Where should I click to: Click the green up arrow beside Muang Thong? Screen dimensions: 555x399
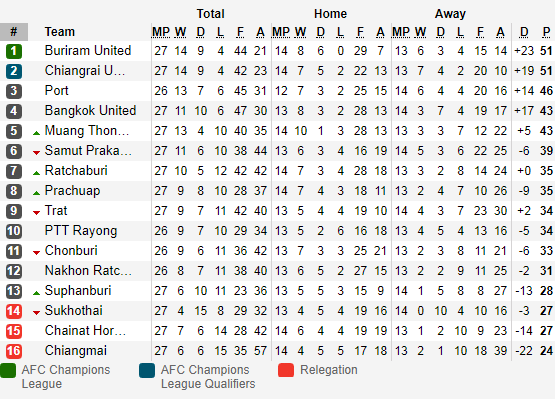click(36, 133)
